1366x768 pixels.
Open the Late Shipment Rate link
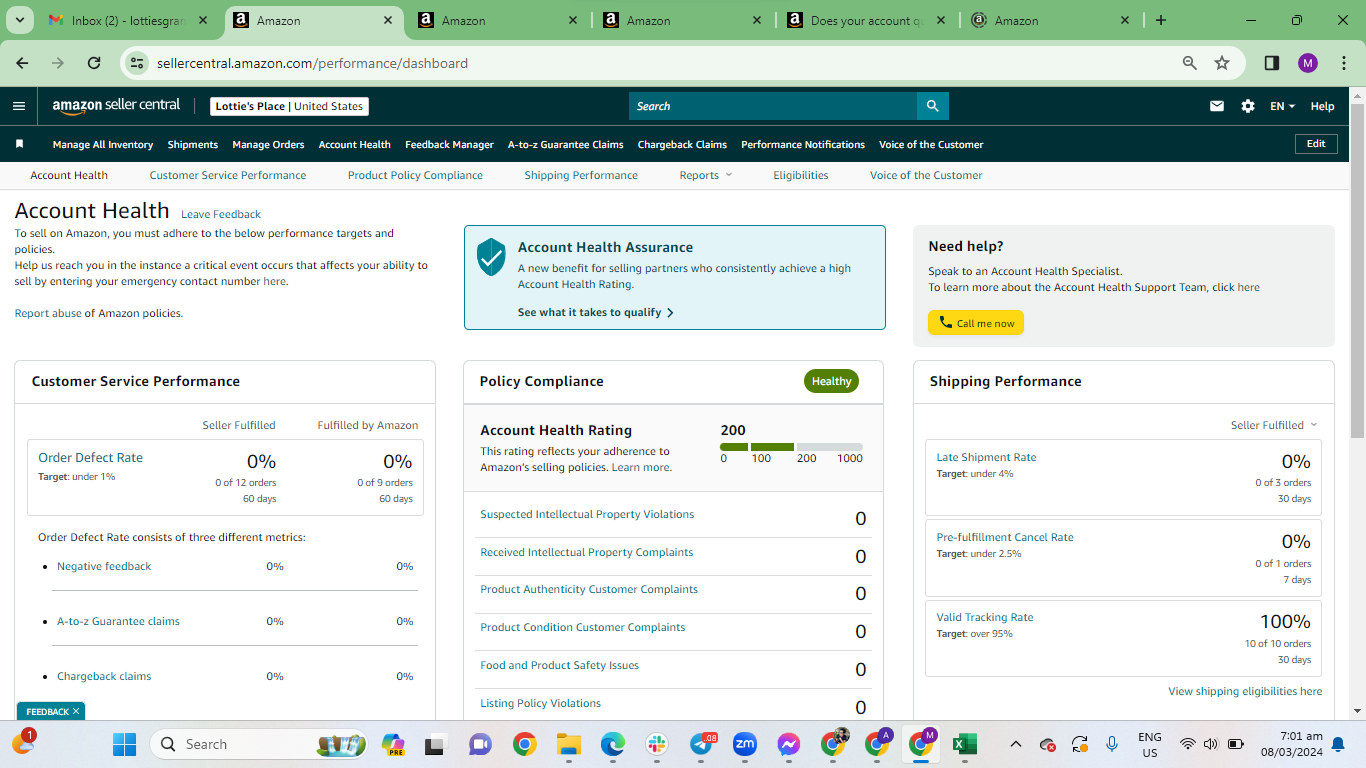click(986, 457)
